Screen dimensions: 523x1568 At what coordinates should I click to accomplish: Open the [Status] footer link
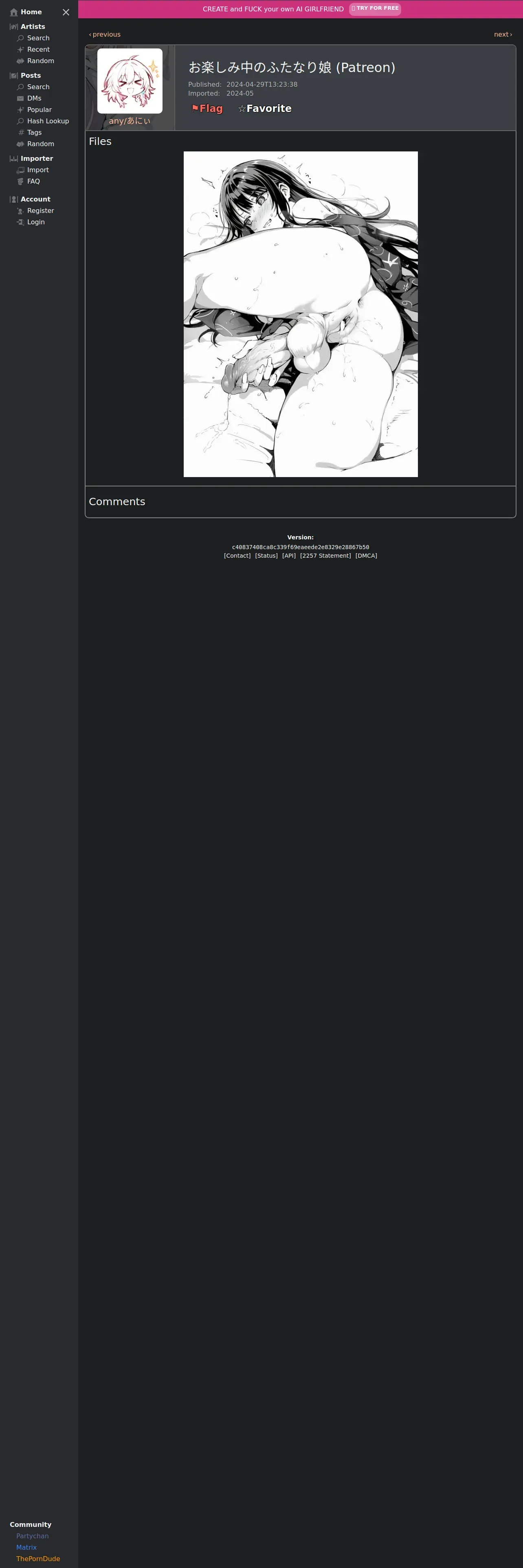pyautogui.click(x=266, y=556)
